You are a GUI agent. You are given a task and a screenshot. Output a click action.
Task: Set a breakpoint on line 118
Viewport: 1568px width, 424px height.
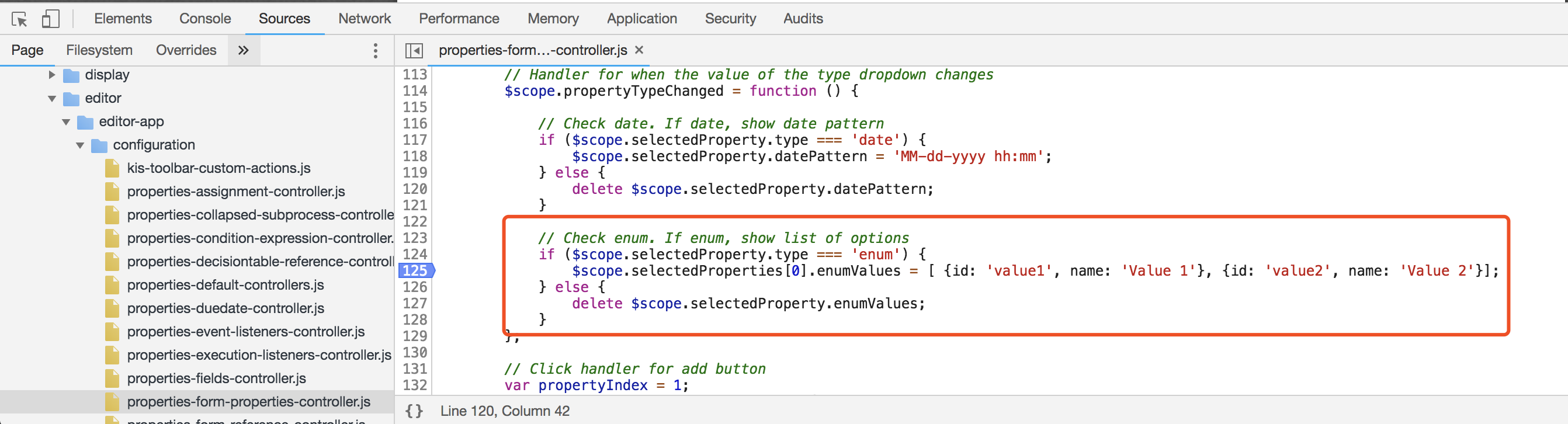pos(415,157)
